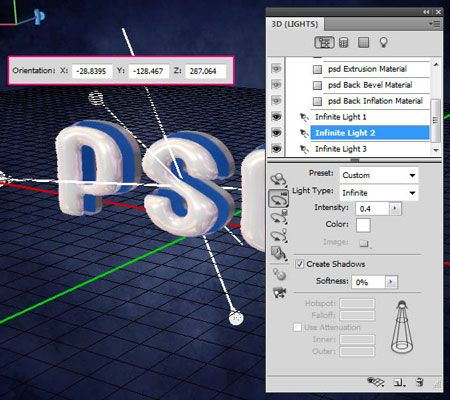The height and width of the screenshot is (400, 450).
Task: Hide the psd Back Inflation Material
Action: pyautogui.click(x=276, y=100)
